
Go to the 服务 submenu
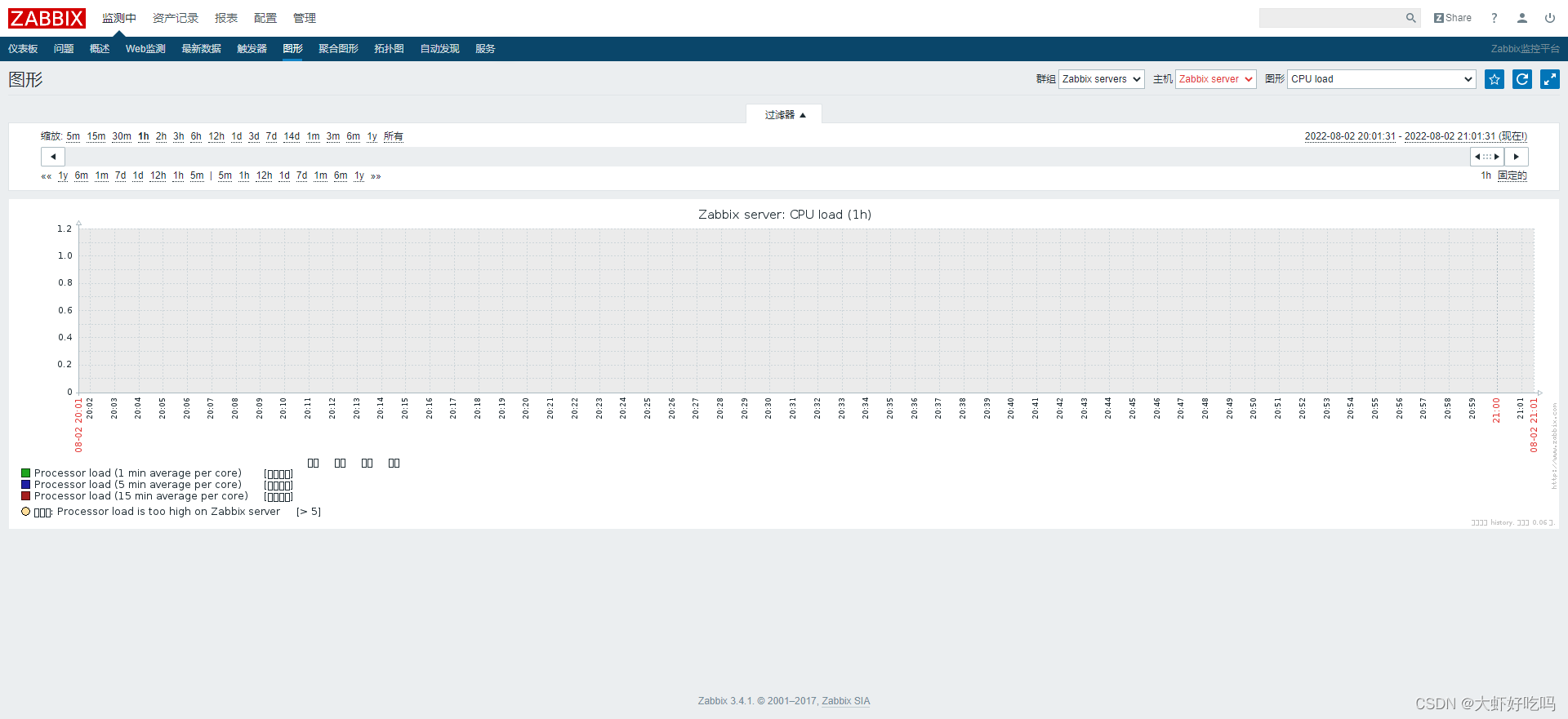point(485,49)
